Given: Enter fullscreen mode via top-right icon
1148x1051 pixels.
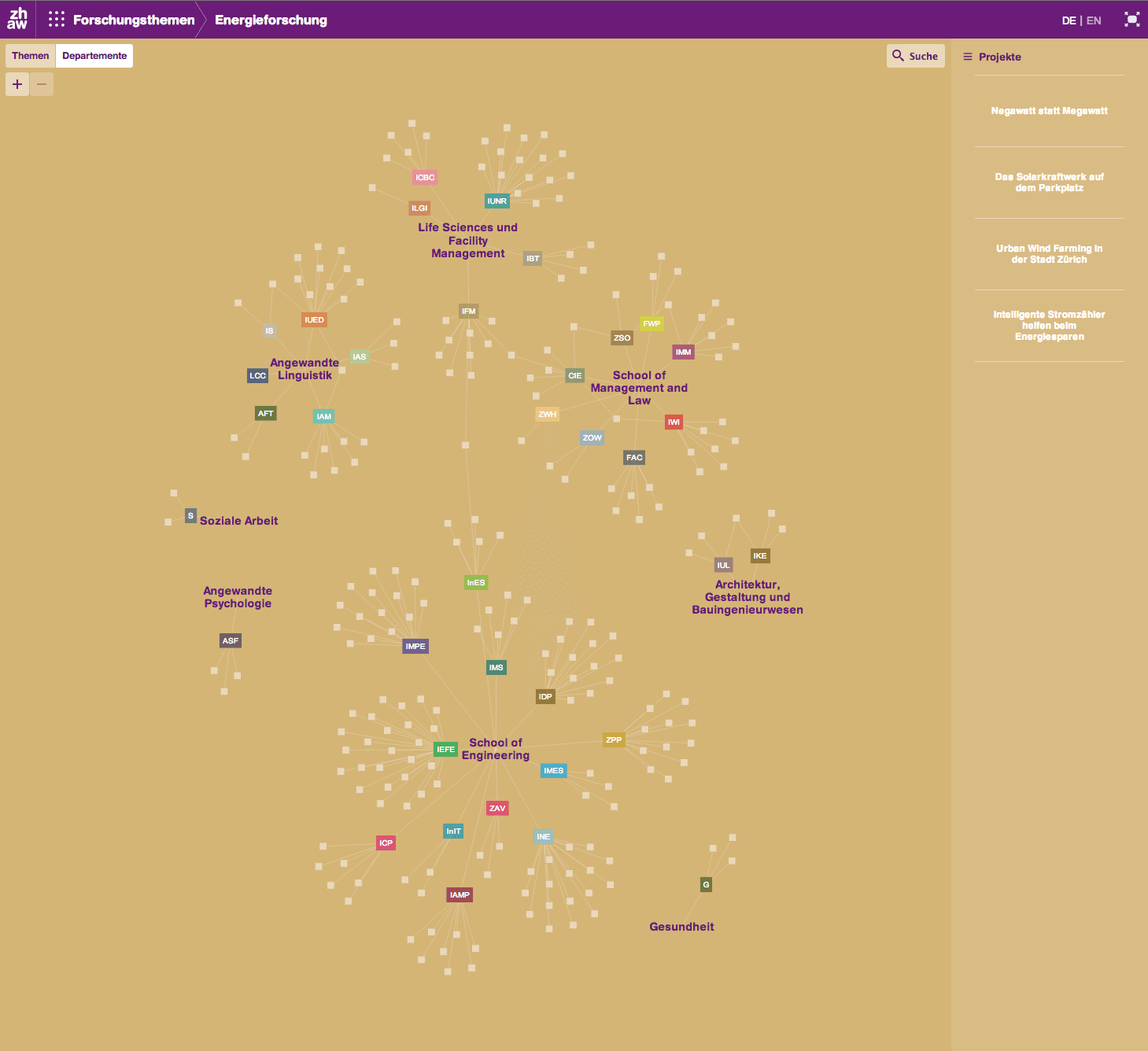Looking at the screenshot, I should pos(1131,20).
